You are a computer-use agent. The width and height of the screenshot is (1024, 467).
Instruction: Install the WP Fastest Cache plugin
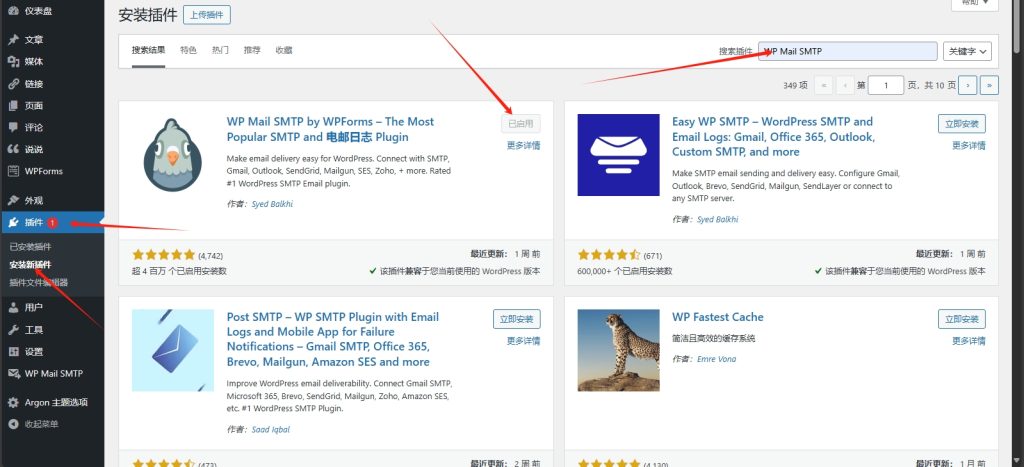962,319
